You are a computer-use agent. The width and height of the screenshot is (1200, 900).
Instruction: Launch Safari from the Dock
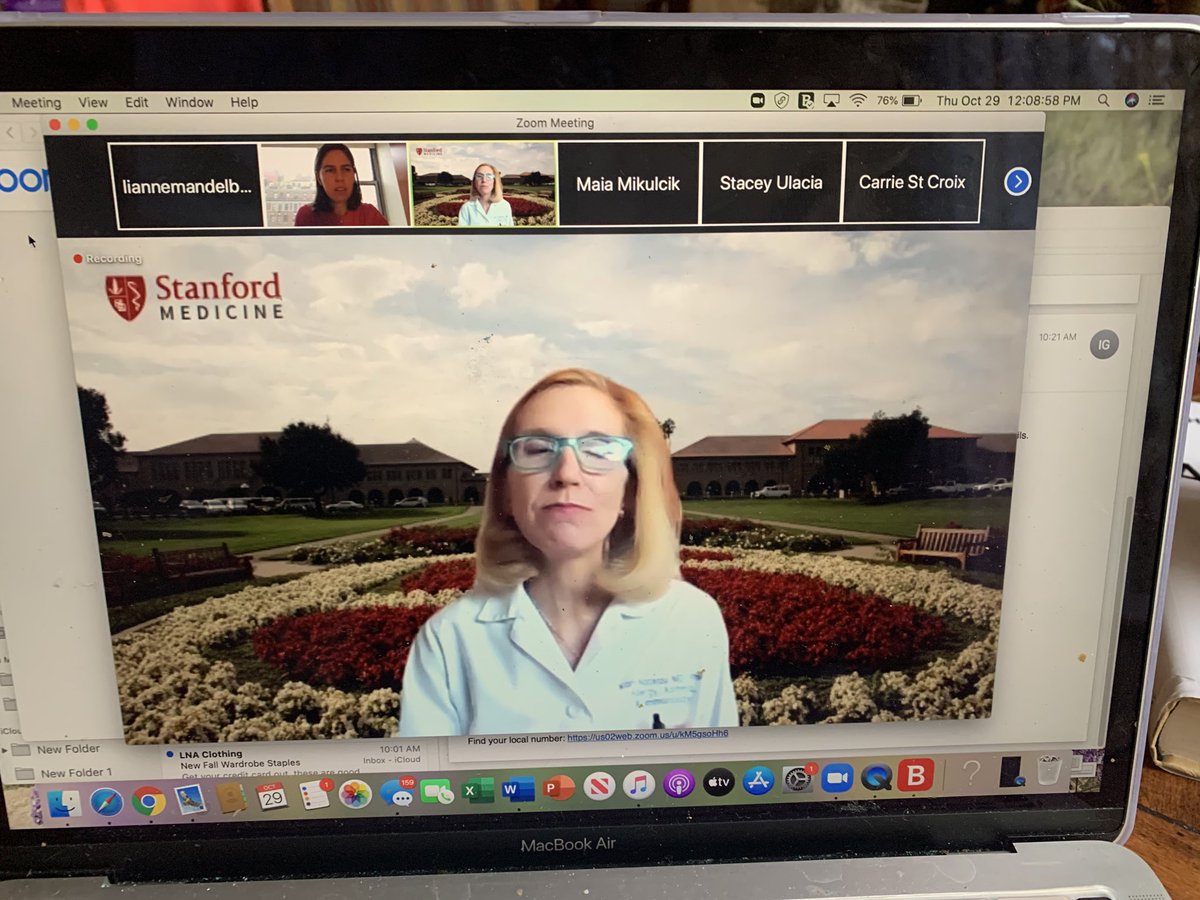click(x=106, y=801)
